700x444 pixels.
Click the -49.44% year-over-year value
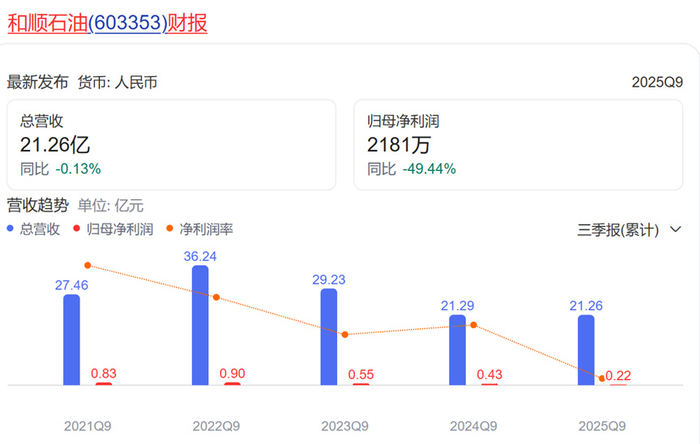pyautogui.click(x=429, y=169)
